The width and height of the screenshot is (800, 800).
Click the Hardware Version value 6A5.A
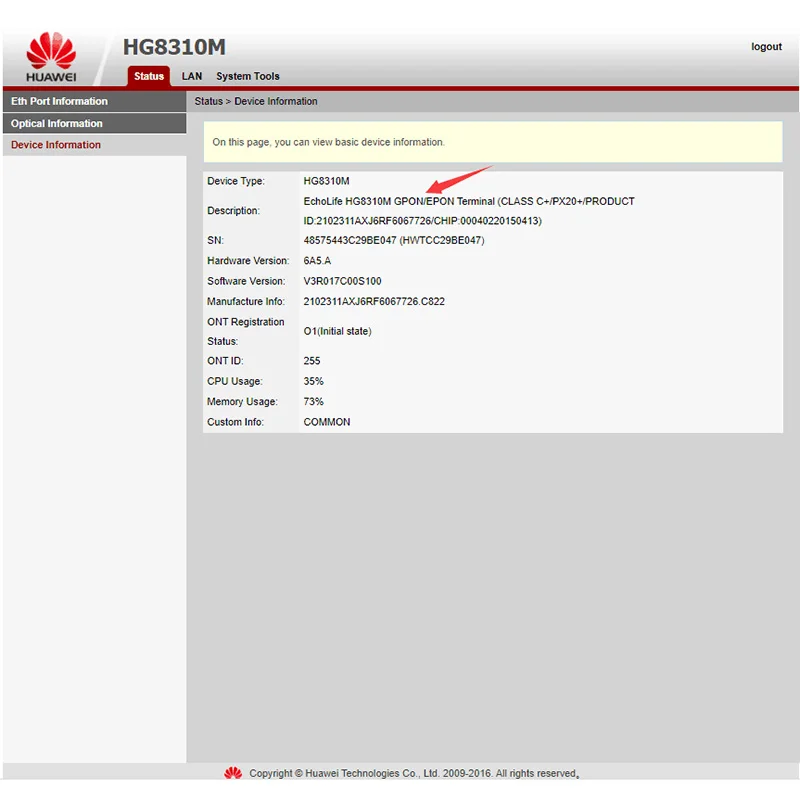click(x=317, y=261)
